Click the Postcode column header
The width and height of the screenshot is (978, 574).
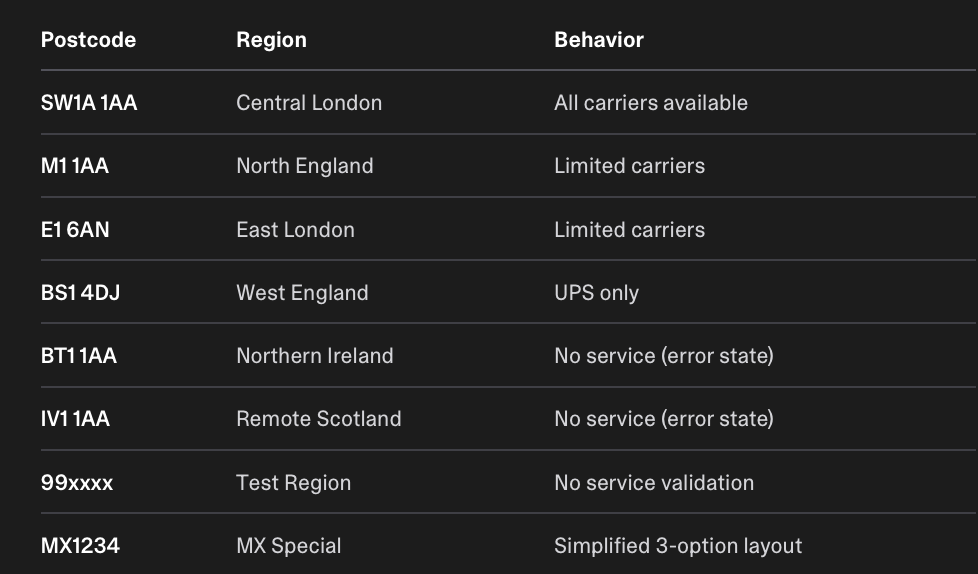click(88, 40)
